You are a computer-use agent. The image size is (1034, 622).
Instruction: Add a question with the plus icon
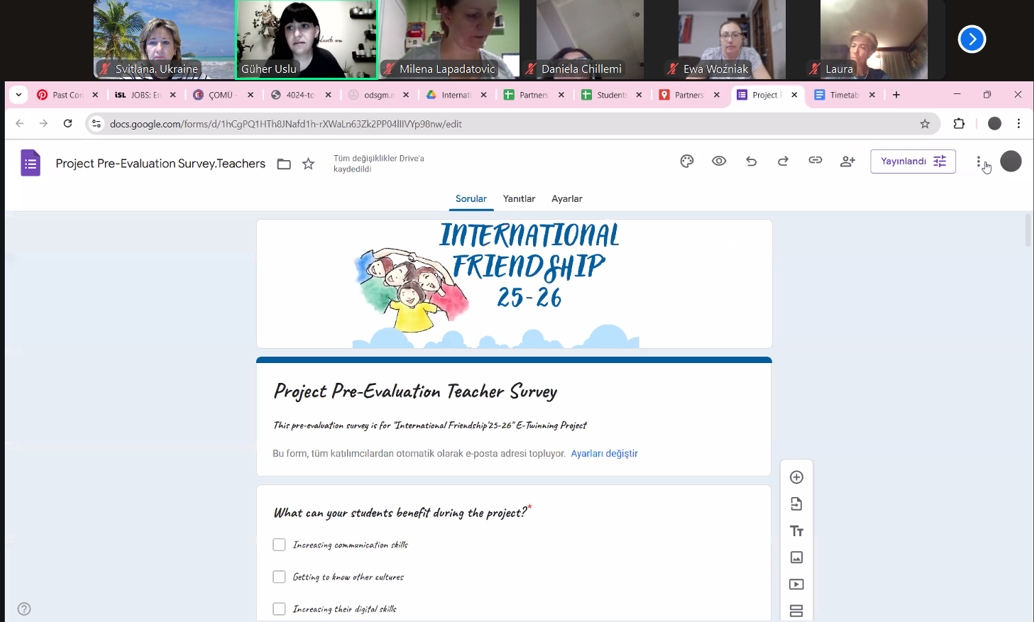796,478
